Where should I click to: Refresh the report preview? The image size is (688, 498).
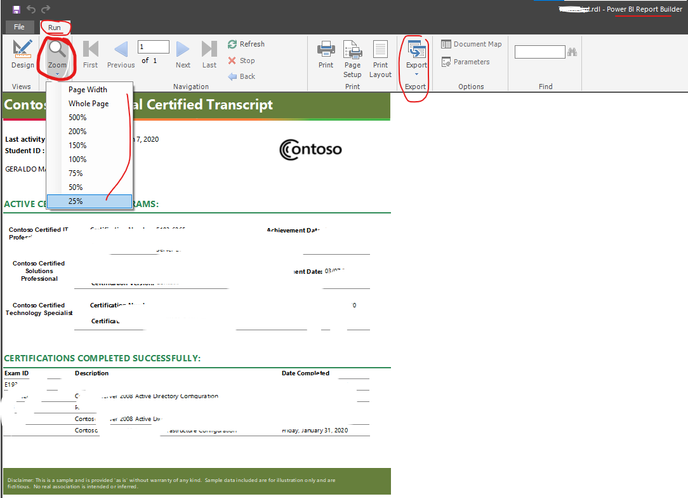[246, 44]
